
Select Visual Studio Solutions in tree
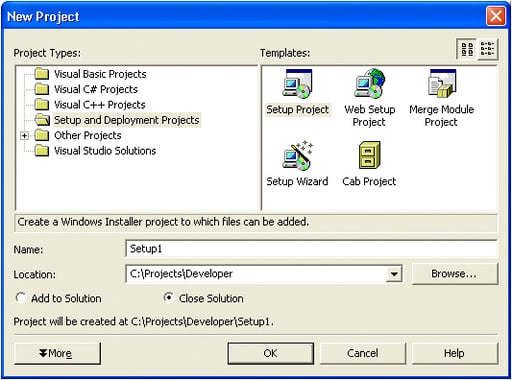click(105, 151)
